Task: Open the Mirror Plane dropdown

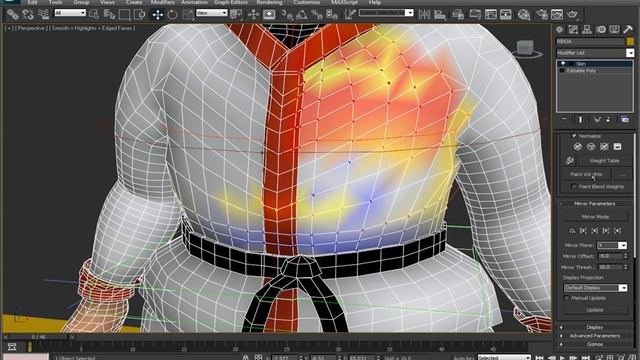Action: (612, 245)
